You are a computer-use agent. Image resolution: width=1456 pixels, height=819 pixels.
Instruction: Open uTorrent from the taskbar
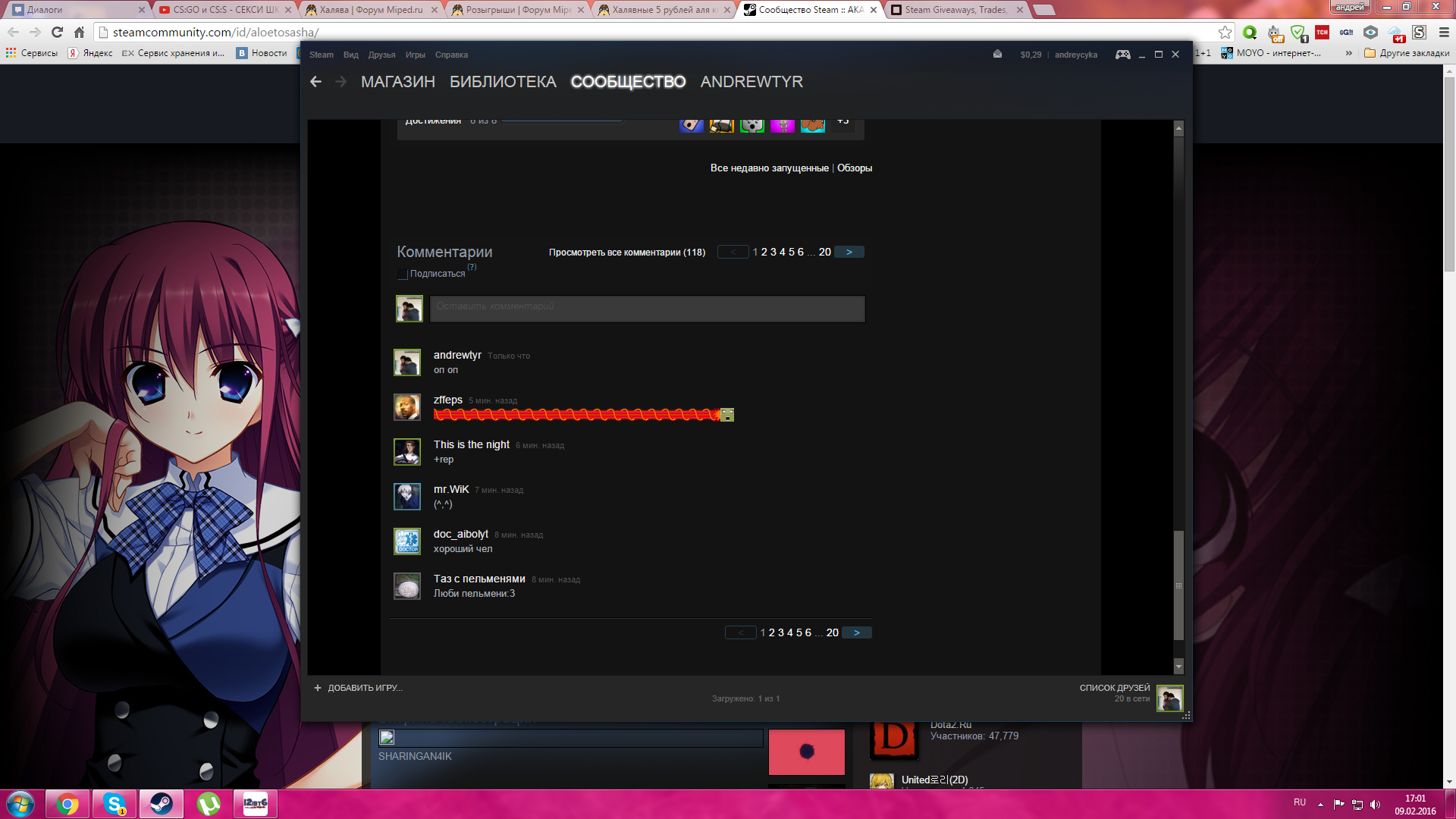click(x=209, y=804)
